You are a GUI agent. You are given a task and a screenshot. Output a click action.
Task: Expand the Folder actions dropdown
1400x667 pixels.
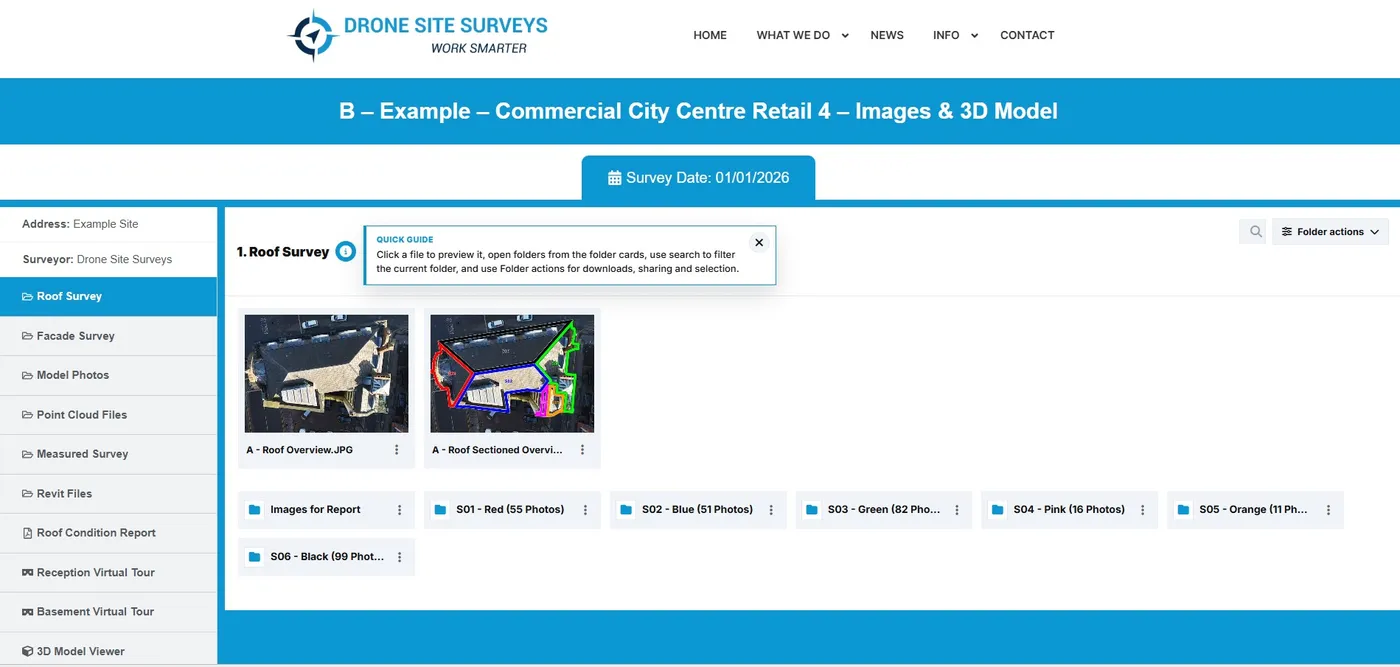click(x=1330, y=232)
